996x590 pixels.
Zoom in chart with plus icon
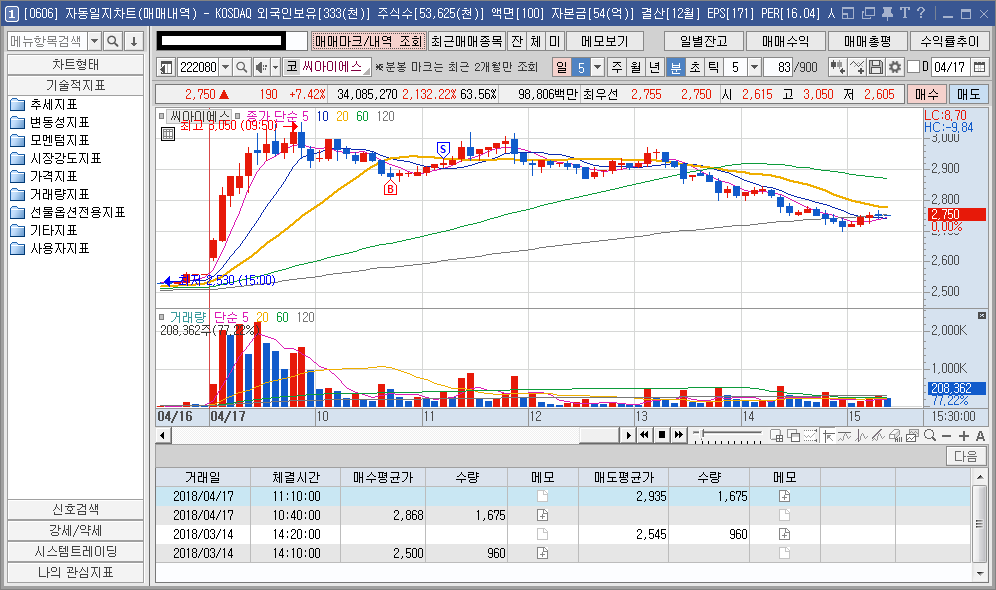tap(964, 436)
